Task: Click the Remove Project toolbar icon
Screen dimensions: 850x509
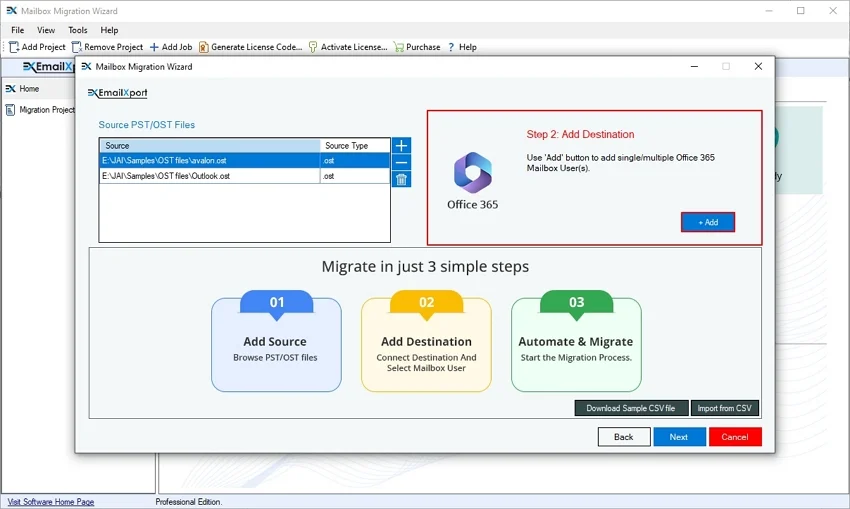Action: [77, 47]
